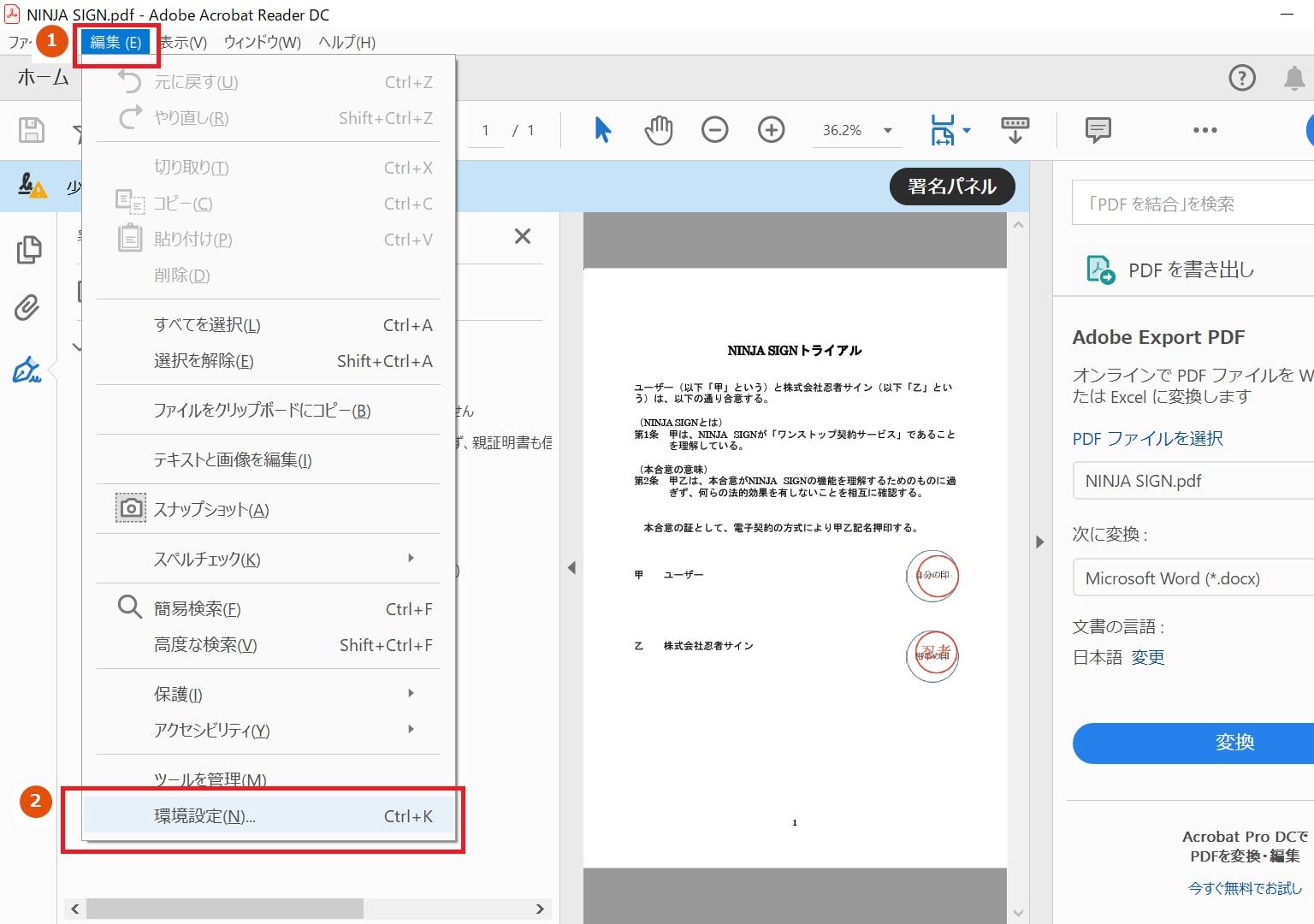Open the 署名パネル button

(952, 187)
